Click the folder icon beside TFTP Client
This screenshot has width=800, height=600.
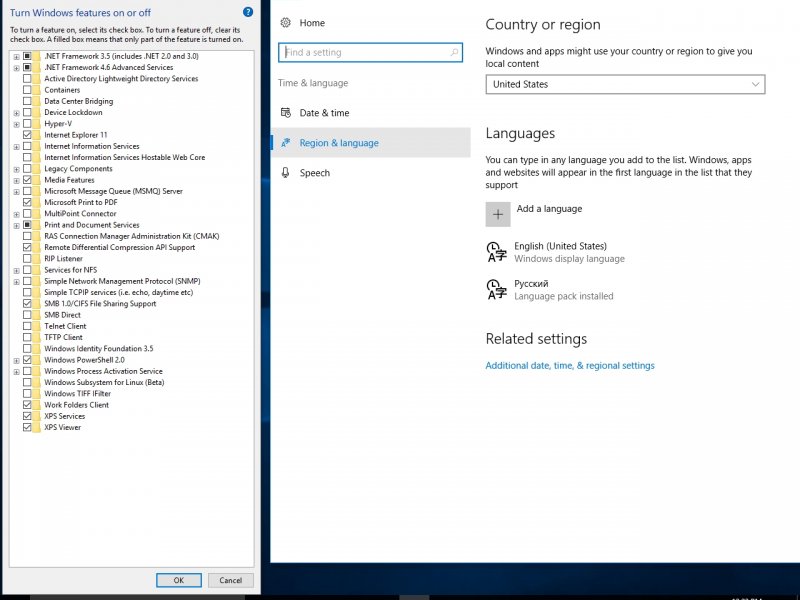(36, 337)
